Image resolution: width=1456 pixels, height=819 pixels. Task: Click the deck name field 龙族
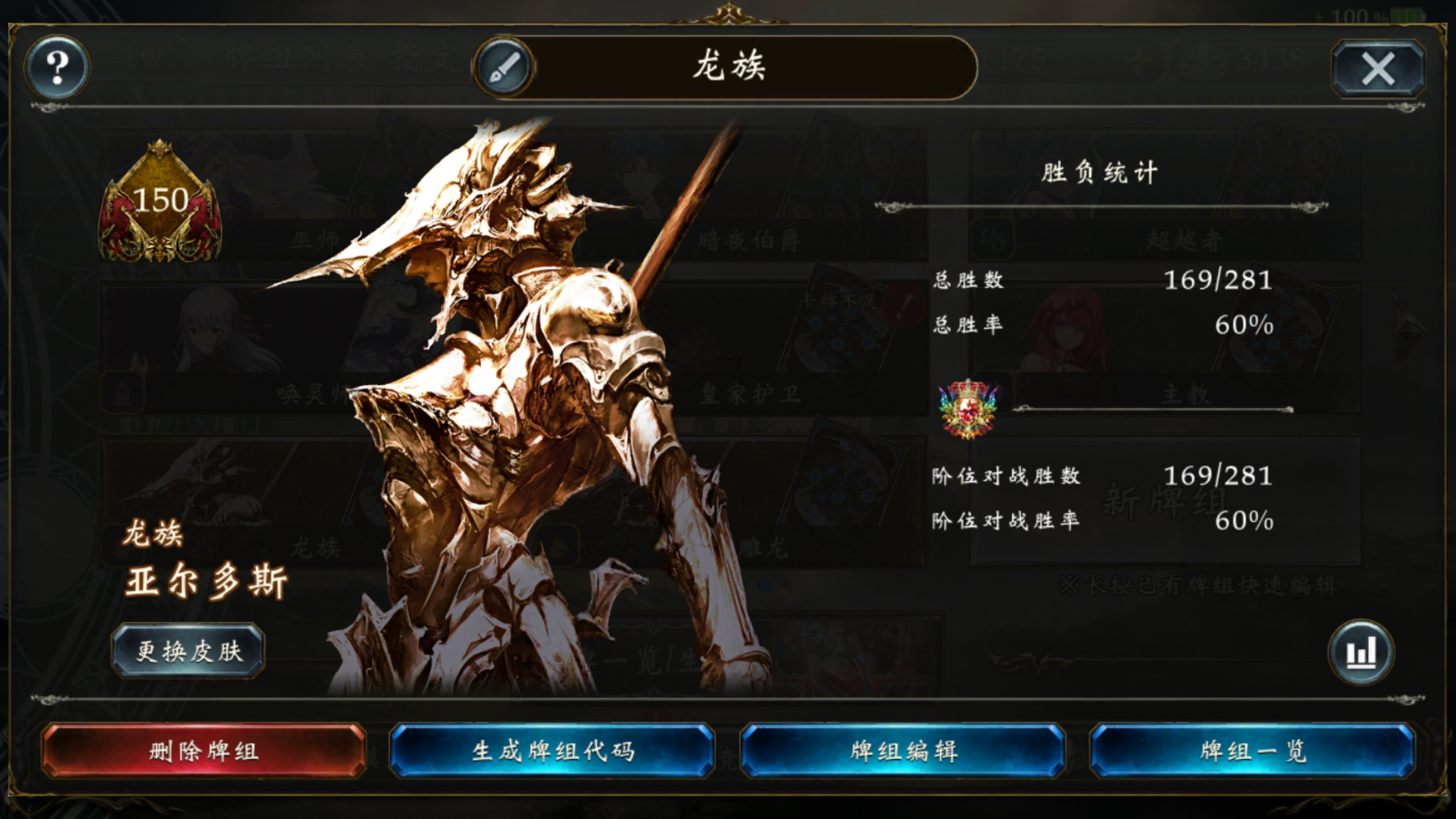tap(729, 67)
